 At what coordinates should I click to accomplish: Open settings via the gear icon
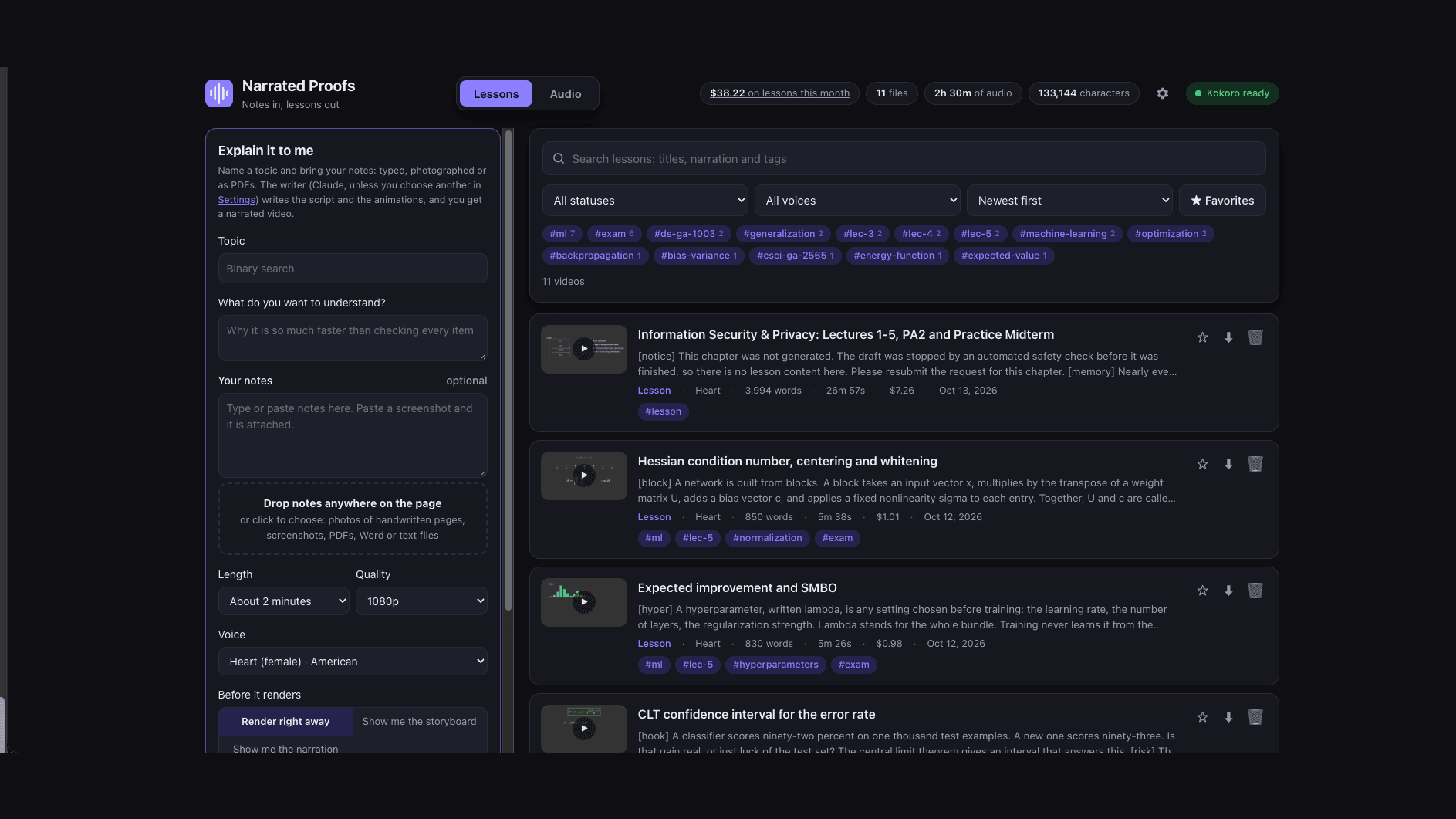pos(1163,93)
